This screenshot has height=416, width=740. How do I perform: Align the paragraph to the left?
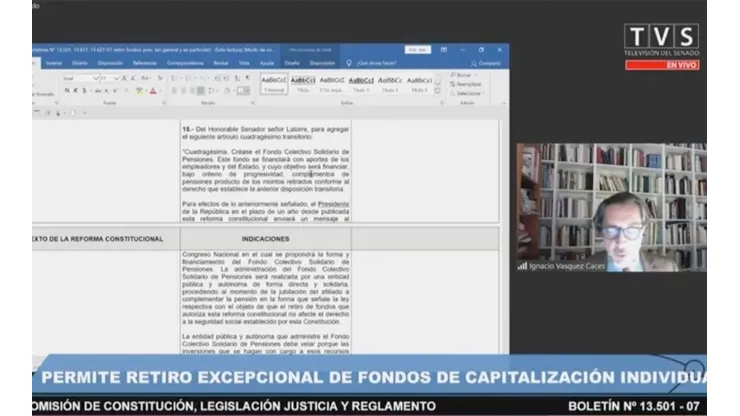175,91
